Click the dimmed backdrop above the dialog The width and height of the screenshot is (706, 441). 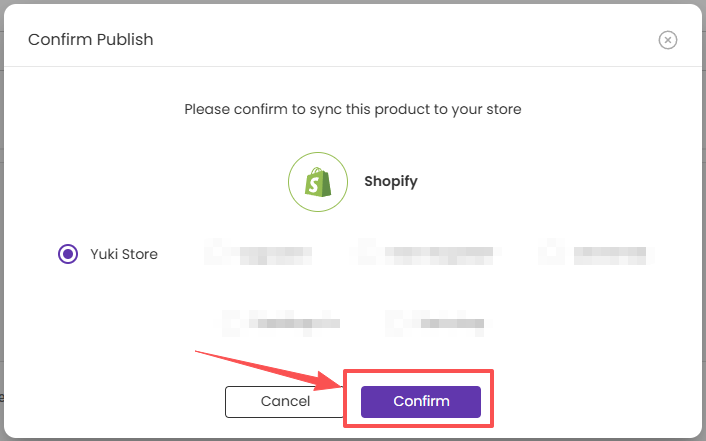(x=353, y=2)
